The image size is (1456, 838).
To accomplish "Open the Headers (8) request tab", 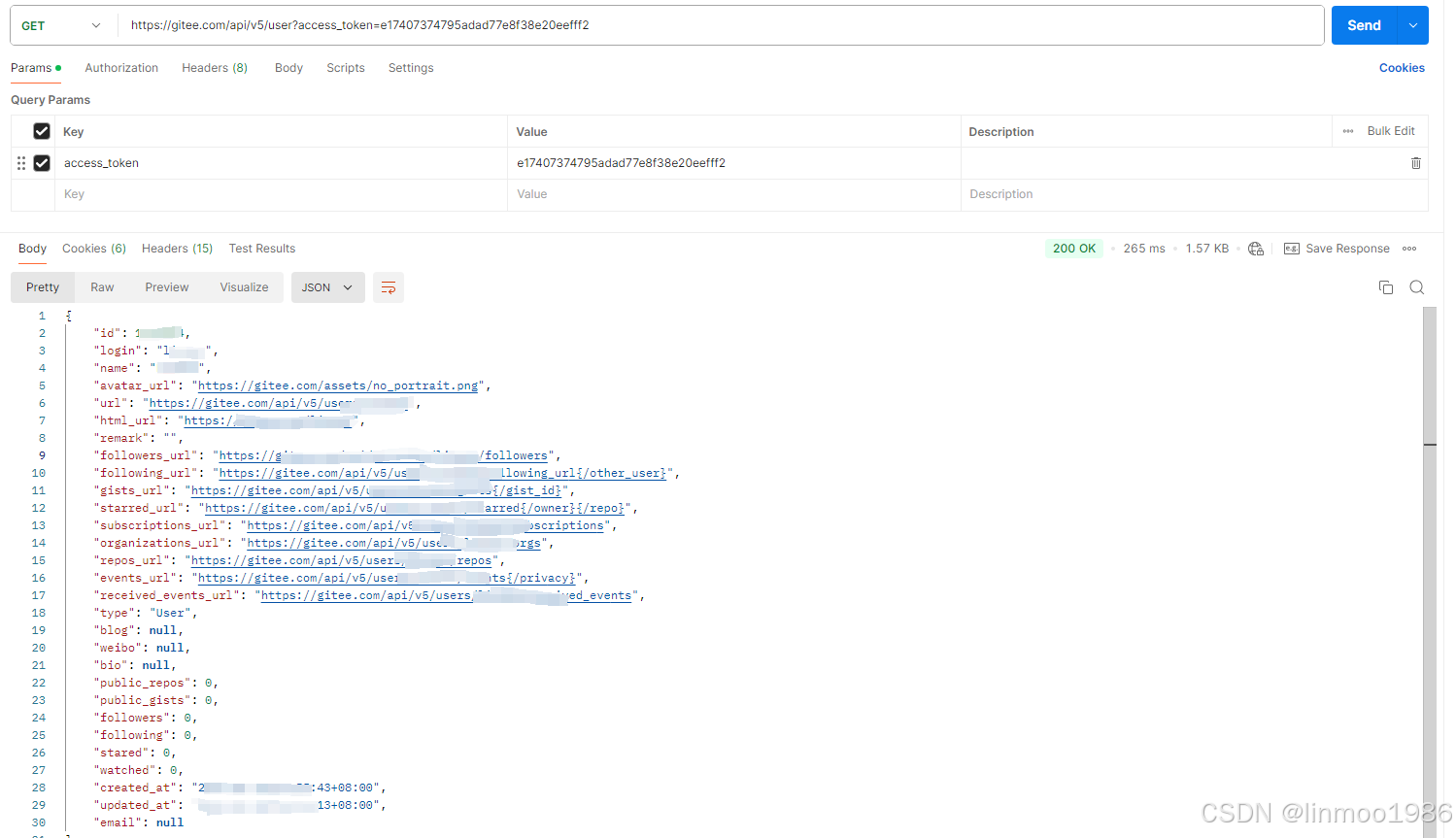I will point(215,68).
